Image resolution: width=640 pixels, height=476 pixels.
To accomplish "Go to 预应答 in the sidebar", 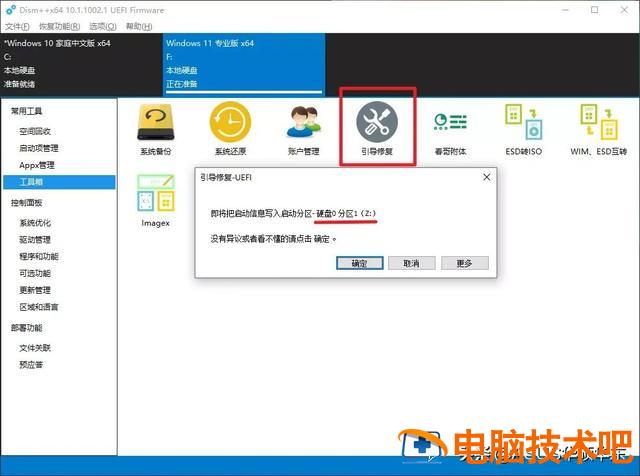I will [31, 365].
